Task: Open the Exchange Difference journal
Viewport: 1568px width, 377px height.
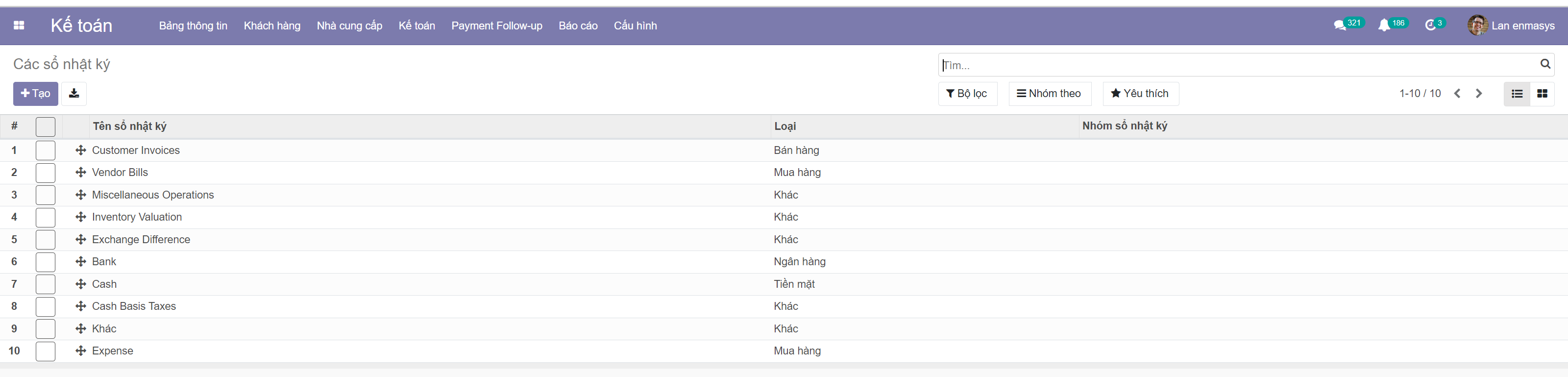Action: pos(141,240)
